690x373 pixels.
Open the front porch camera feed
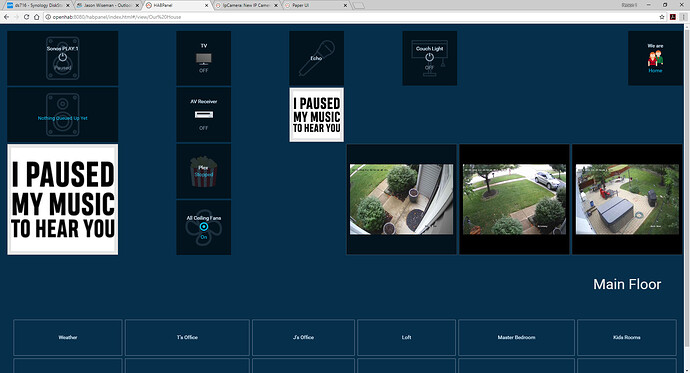pos(401,199)
